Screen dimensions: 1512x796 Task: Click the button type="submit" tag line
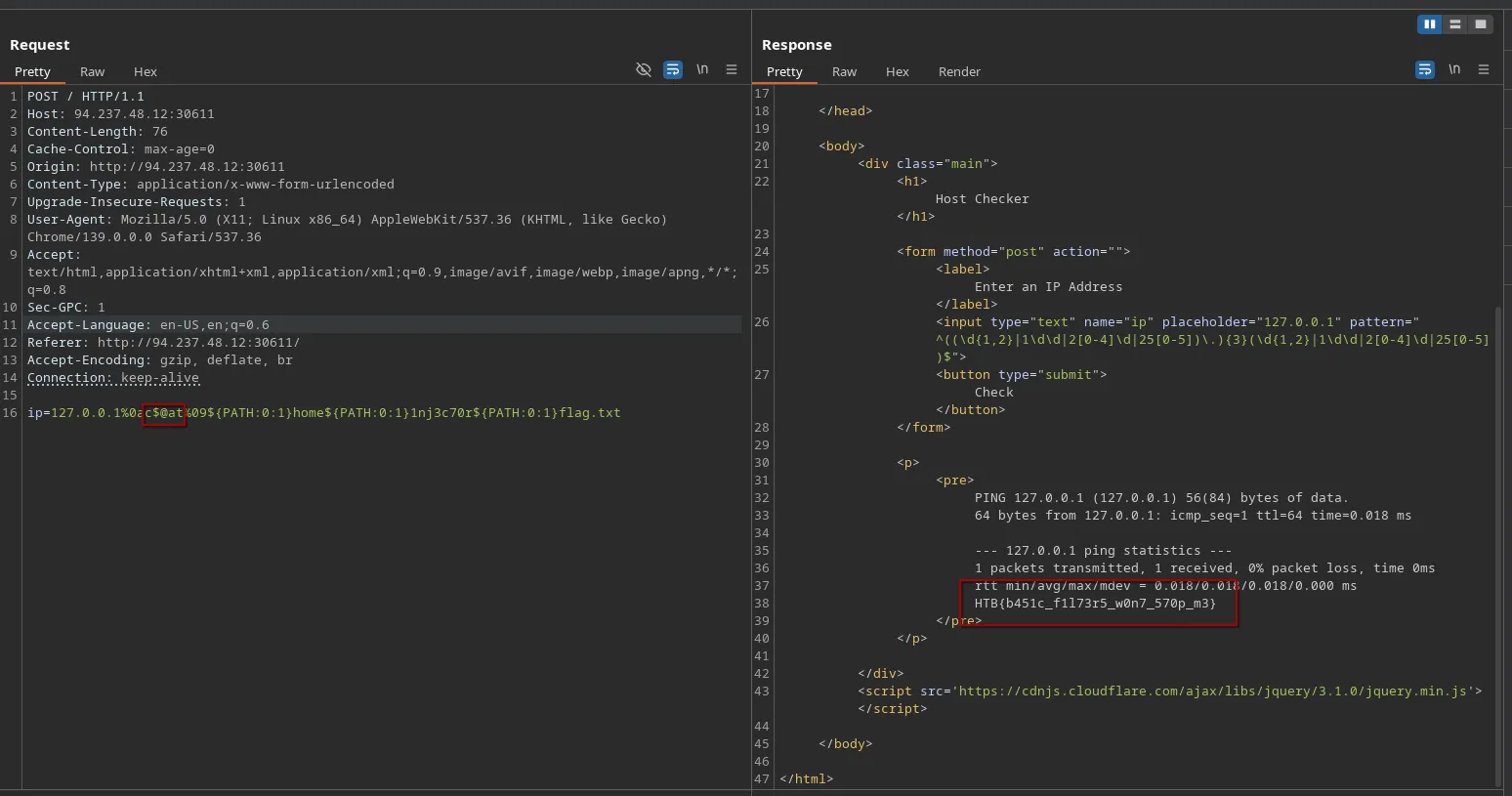(x=1022, y=375)
